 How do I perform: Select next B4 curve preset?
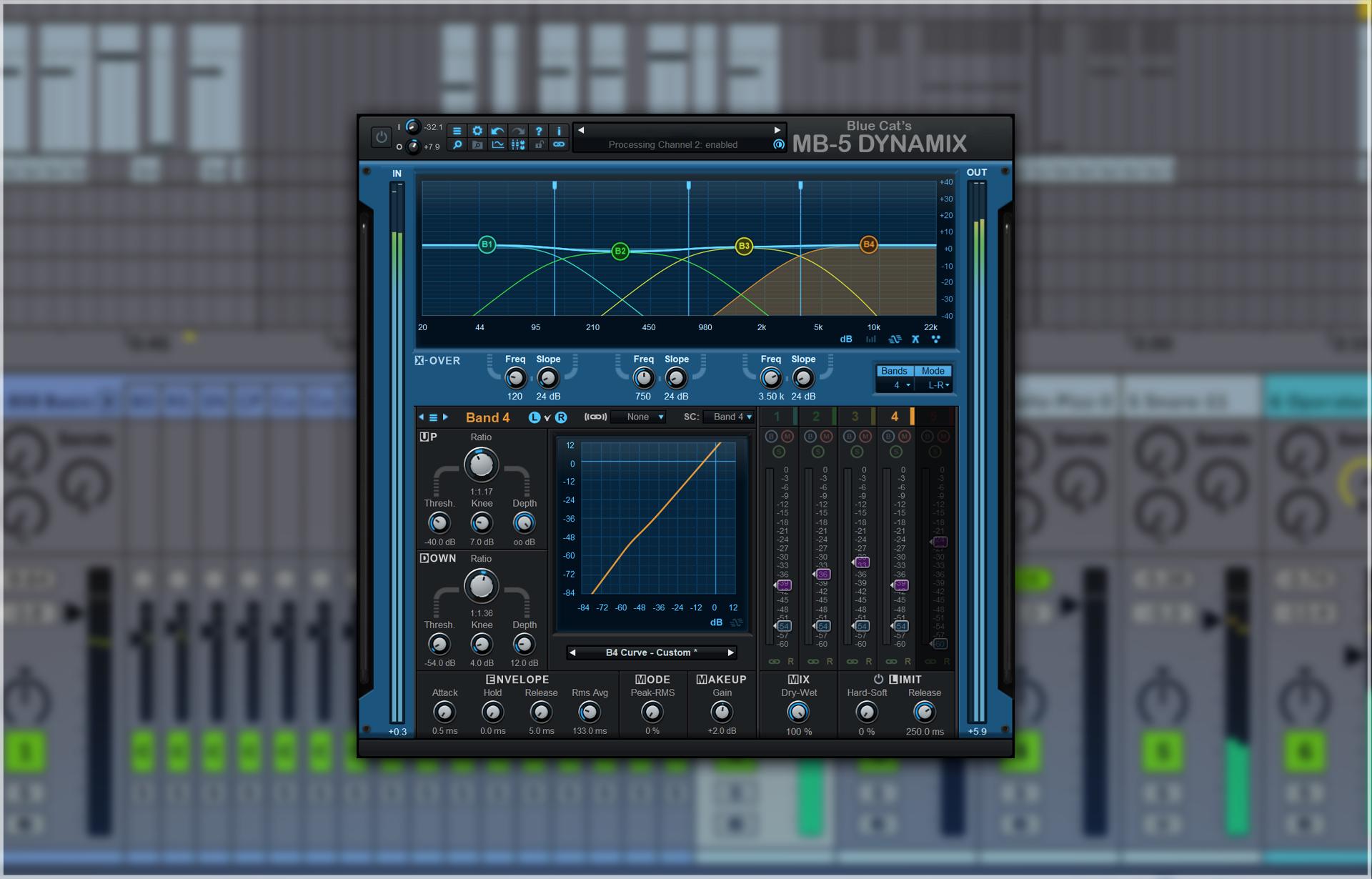(730, 652)
